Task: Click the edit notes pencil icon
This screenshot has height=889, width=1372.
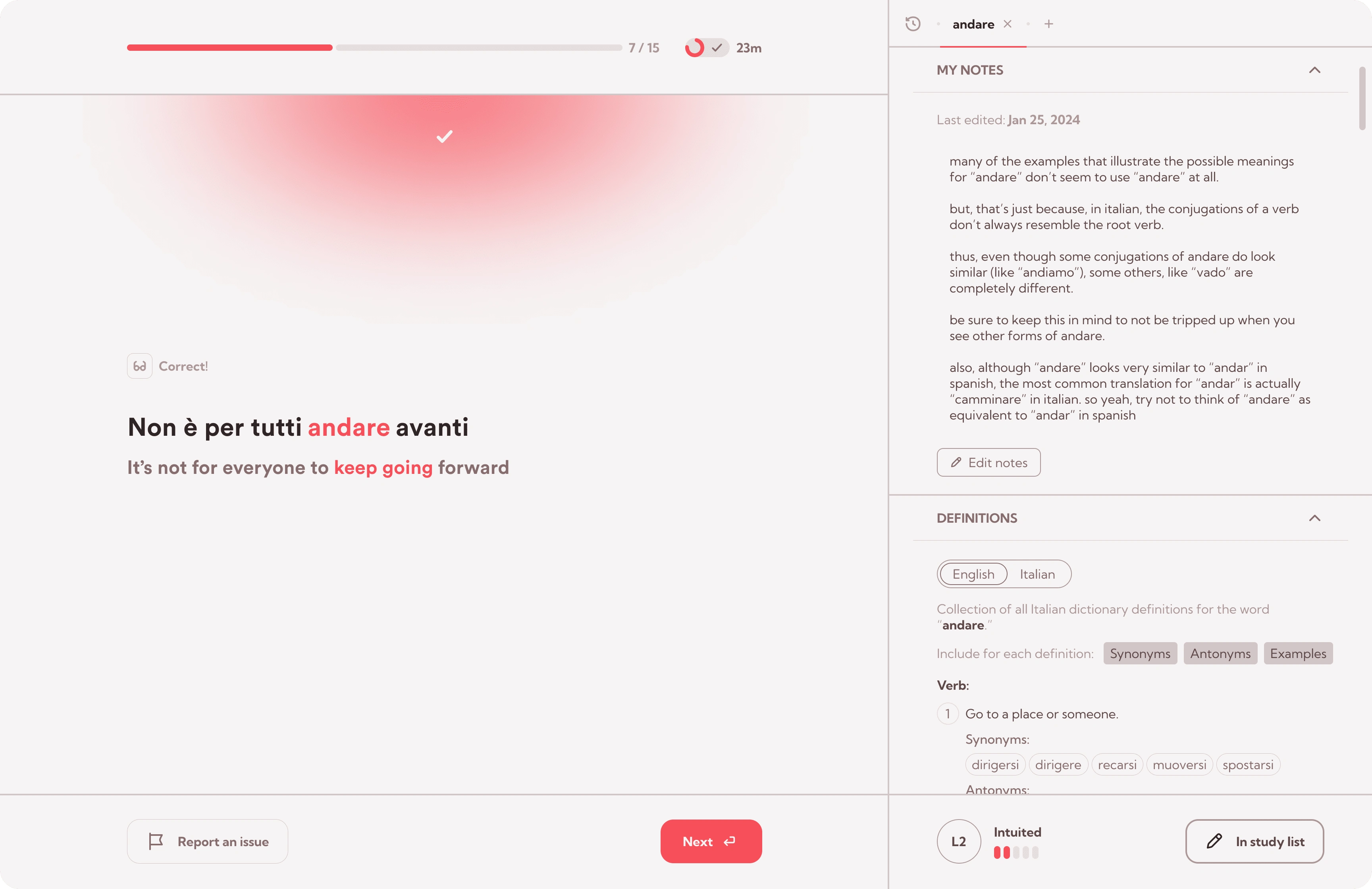Action: 955,462
